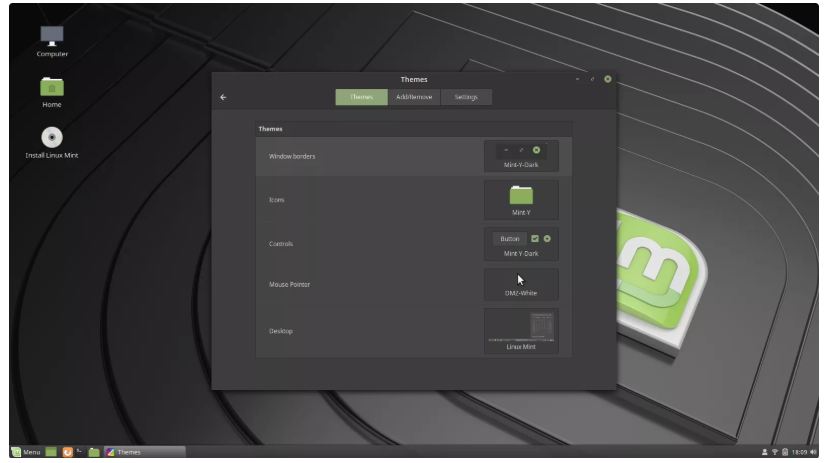Image resolution: width=824 pixels, height=463 pixels.
Task: Minimize the Themes window
Action: (x=577, y=79)
